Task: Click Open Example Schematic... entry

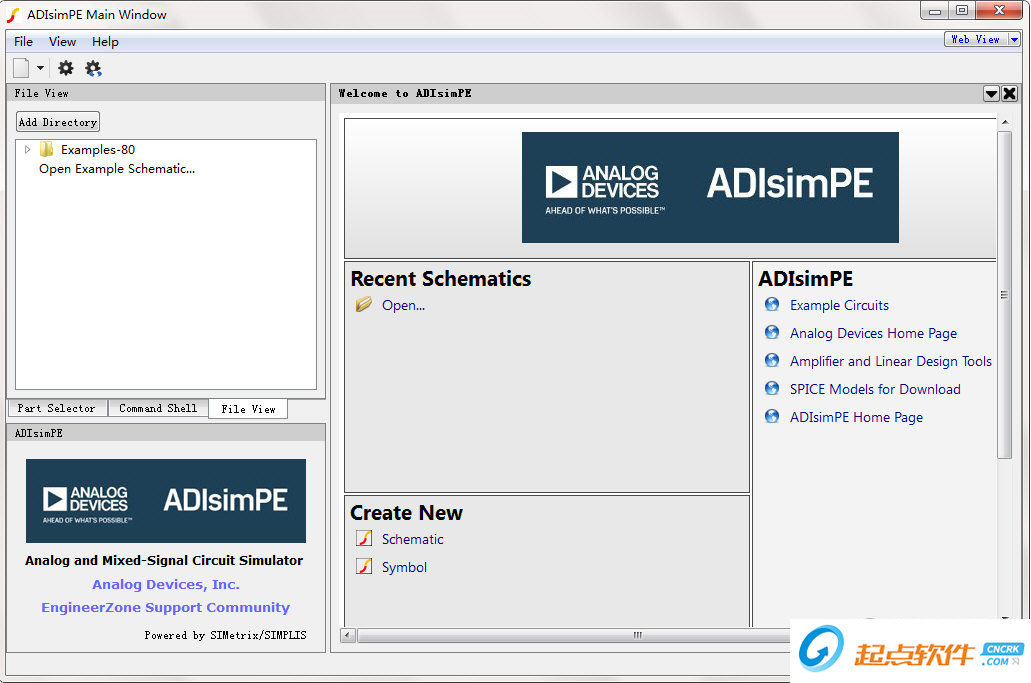Action: [x=117, y=169]
